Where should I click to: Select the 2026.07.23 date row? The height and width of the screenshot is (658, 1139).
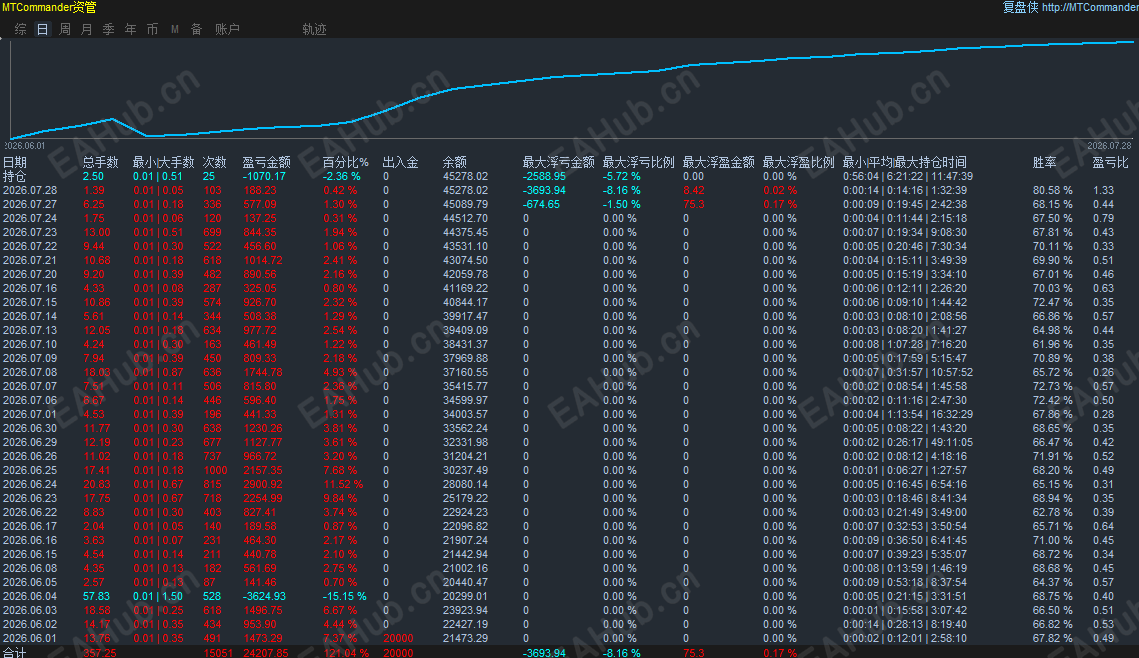30,232
